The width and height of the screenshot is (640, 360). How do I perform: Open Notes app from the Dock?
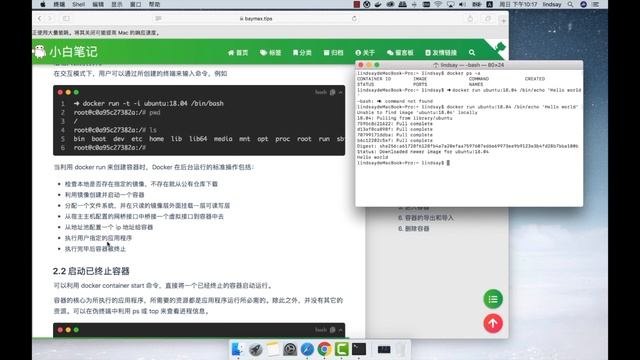[273, 349]
